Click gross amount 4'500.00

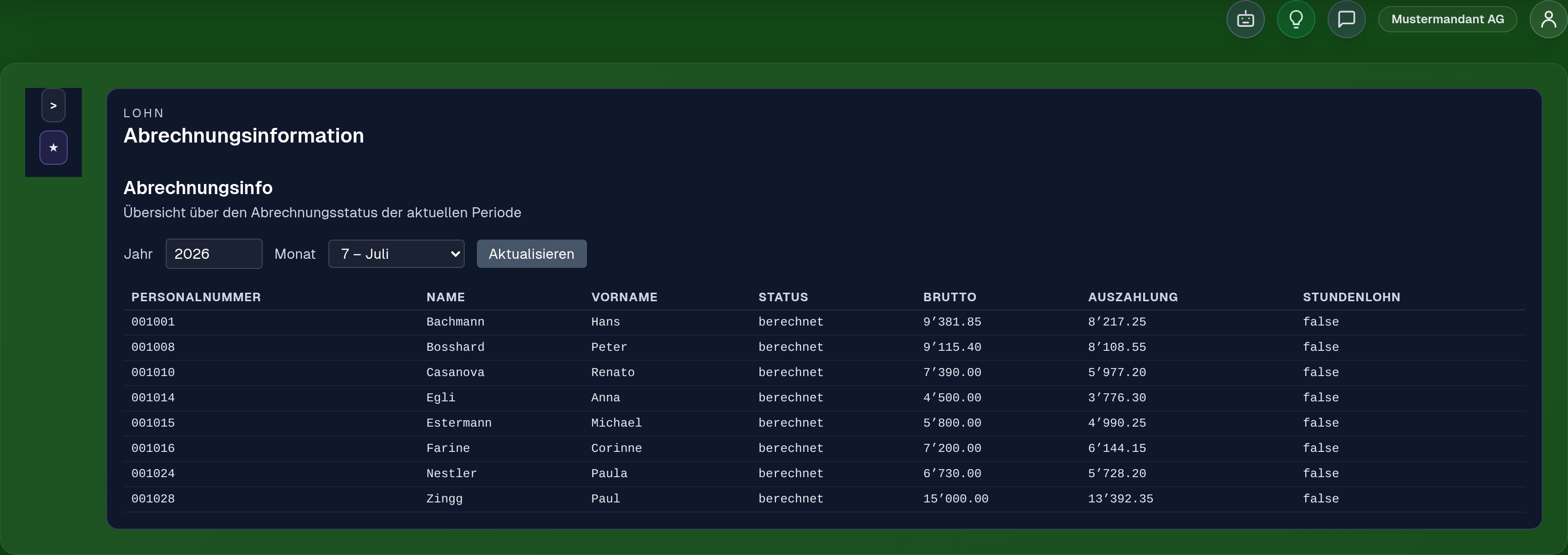pyautogui.click(x=952, y=398)
